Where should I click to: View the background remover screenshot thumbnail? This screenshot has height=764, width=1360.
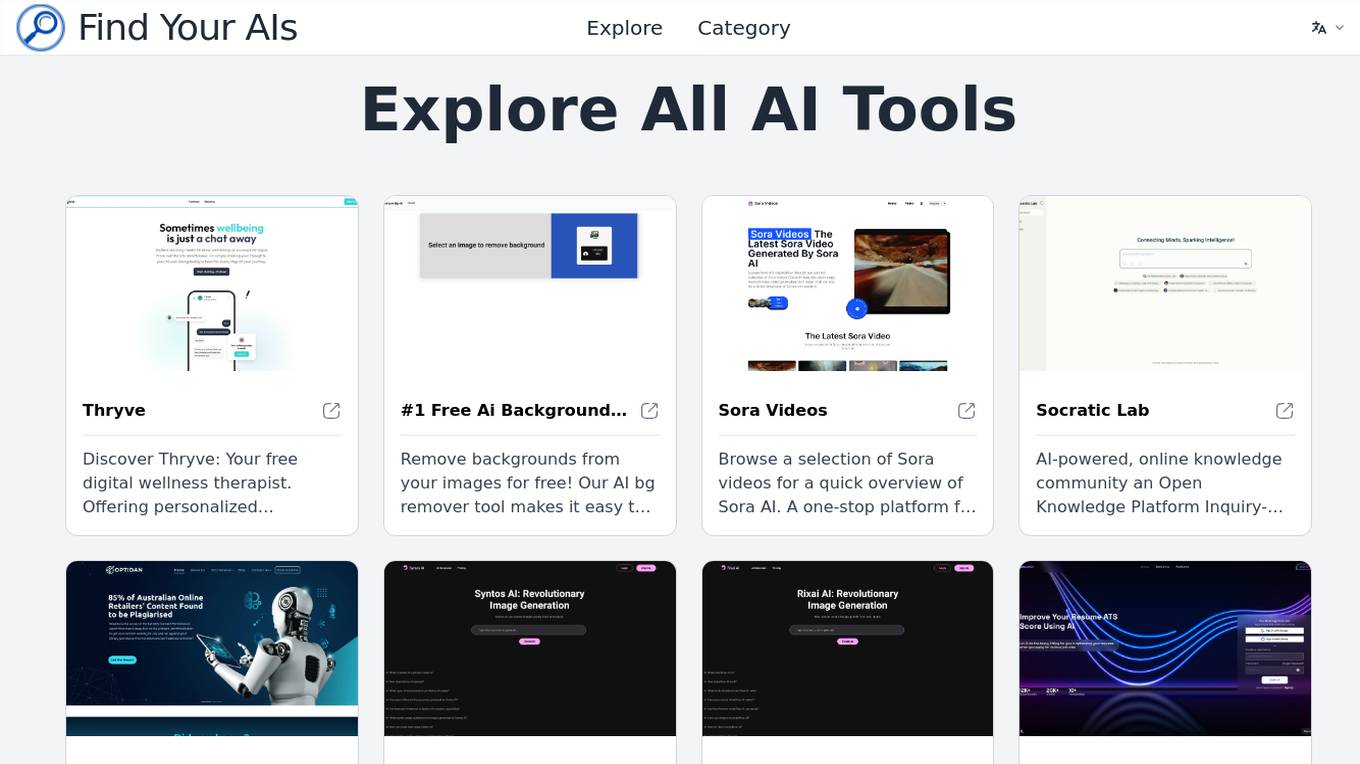(530, 283)
